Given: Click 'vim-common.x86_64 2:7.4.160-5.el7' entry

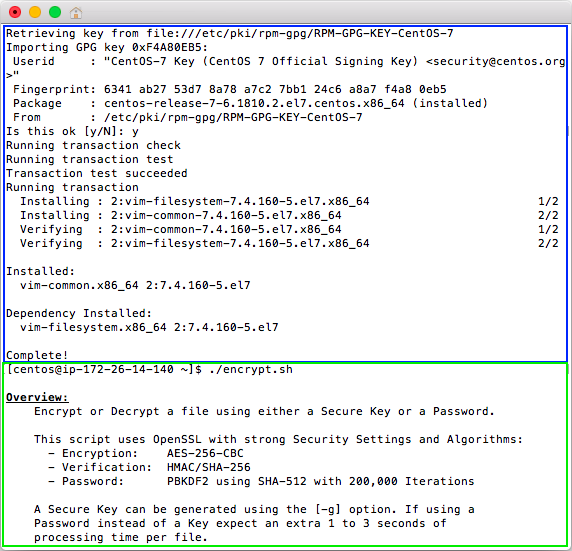Looking at the screenshot, I should pyautogui.click(x=135, y=285).
